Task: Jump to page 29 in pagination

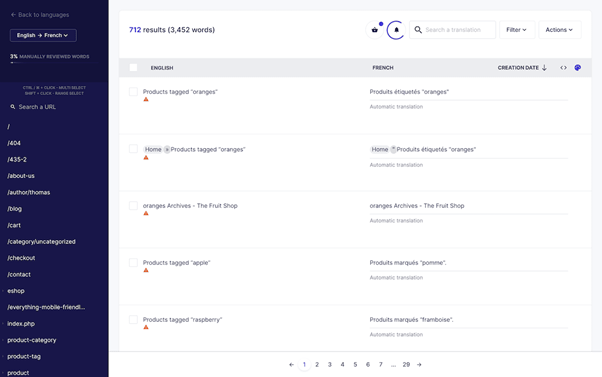Action: coord(406,365)
